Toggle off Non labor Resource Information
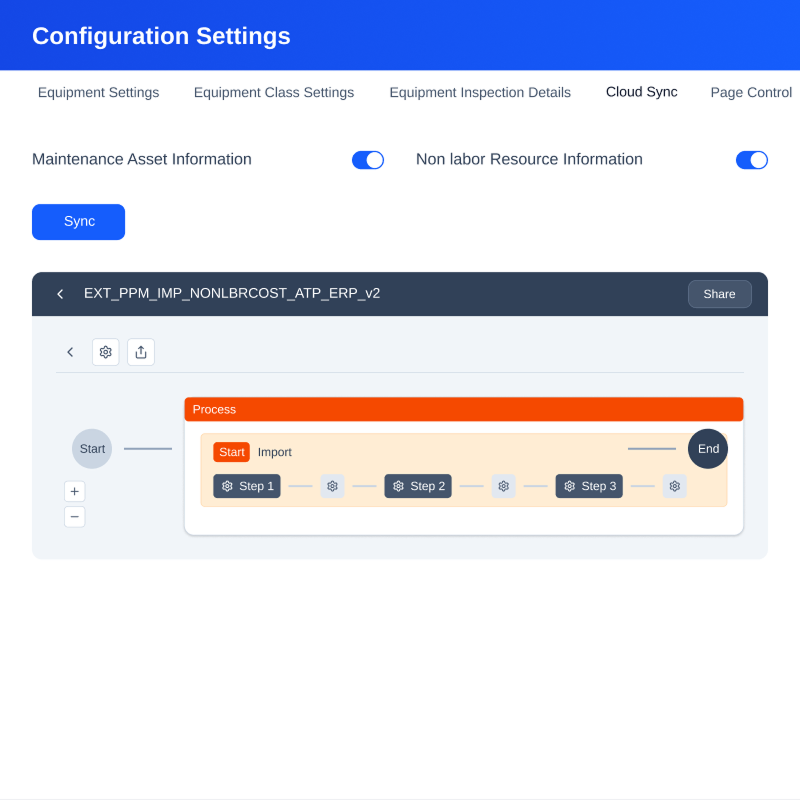Image resolution: width=800 pixels, height=800 pixels. coord(752,160)
